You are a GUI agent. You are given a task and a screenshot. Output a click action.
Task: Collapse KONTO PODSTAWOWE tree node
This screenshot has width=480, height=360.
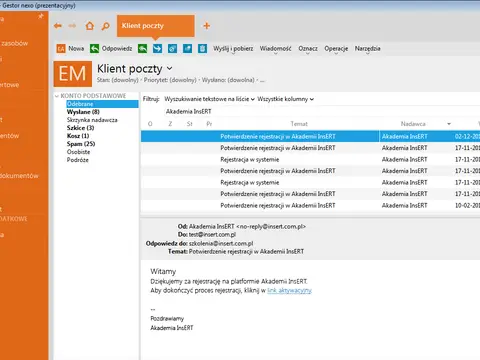click(x=57, y=96)
